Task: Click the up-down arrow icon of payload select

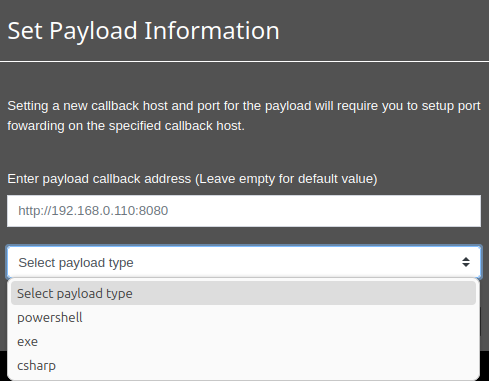Action: click(x=466, y=262)
